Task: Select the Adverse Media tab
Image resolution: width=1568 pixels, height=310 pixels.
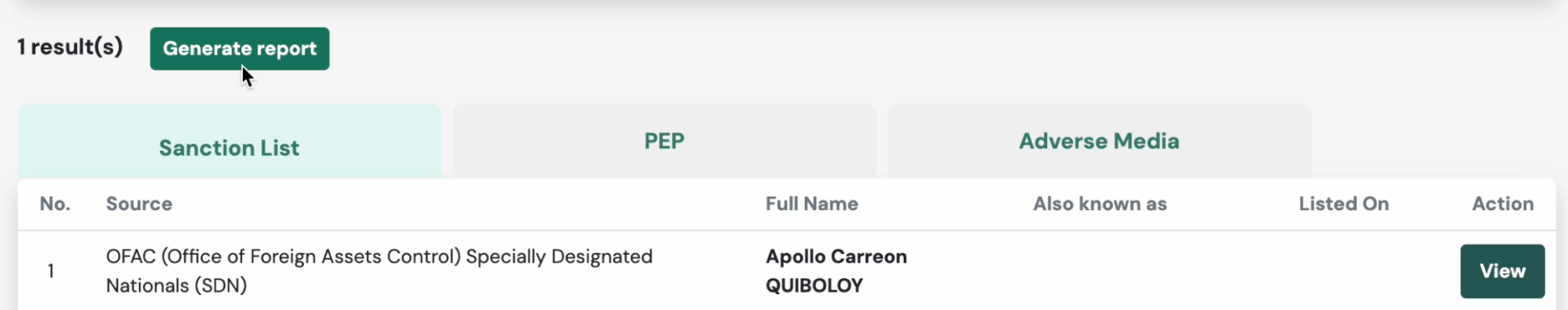Action: click(x=1099, y=141)
